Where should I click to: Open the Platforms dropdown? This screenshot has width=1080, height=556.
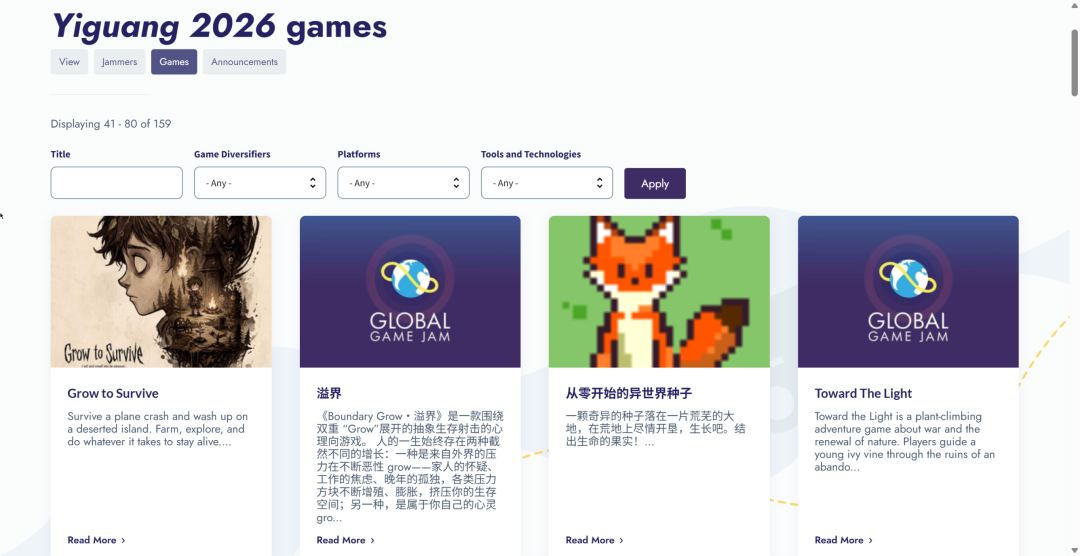click(x=403, y=183)
